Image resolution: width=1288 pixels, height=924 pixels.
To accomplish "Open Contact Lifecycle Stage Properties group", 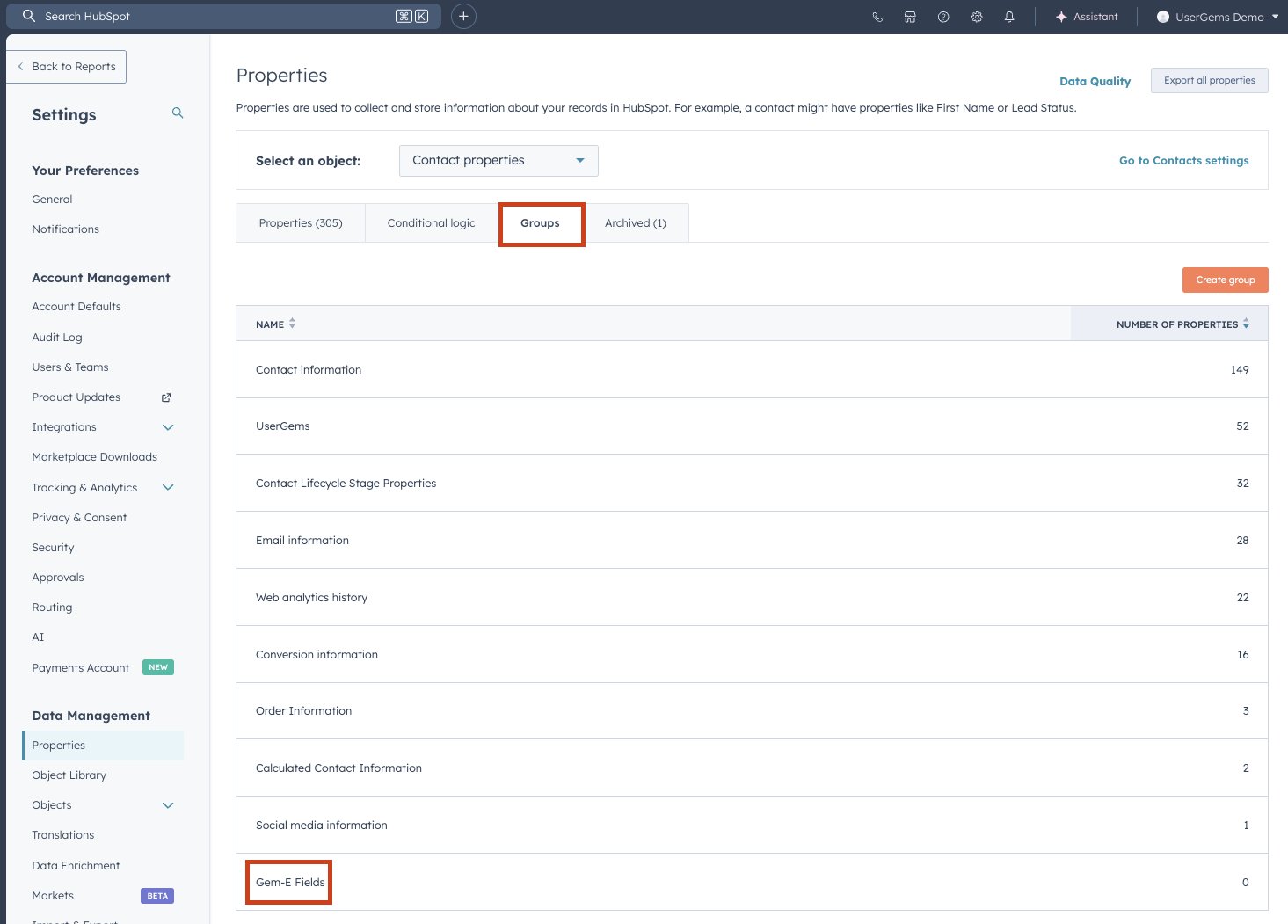I will tap(346, 484).
